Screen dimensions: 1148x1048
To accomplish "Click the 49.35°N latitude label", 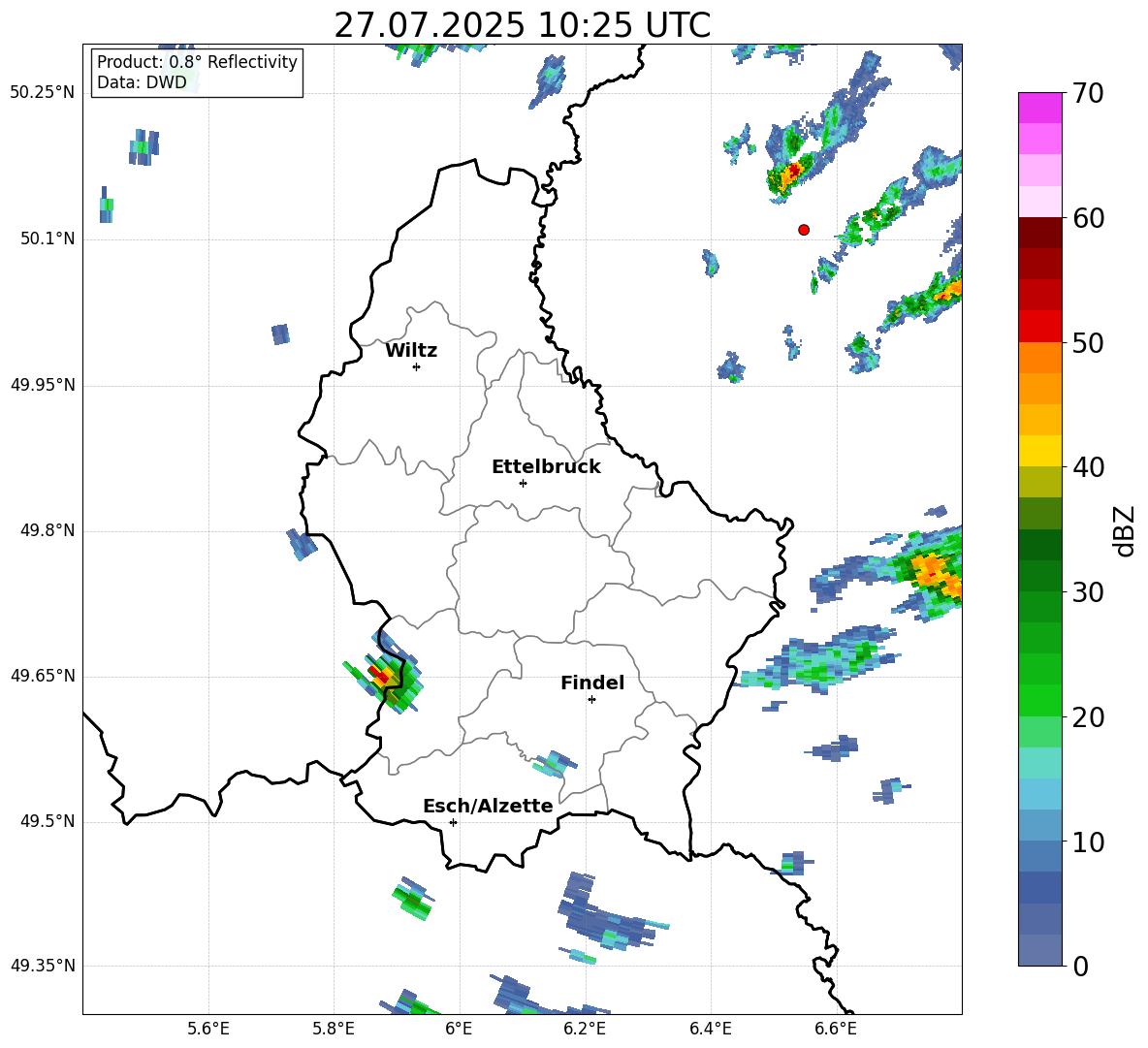I will pyautogui.click(x=42, y=966).
